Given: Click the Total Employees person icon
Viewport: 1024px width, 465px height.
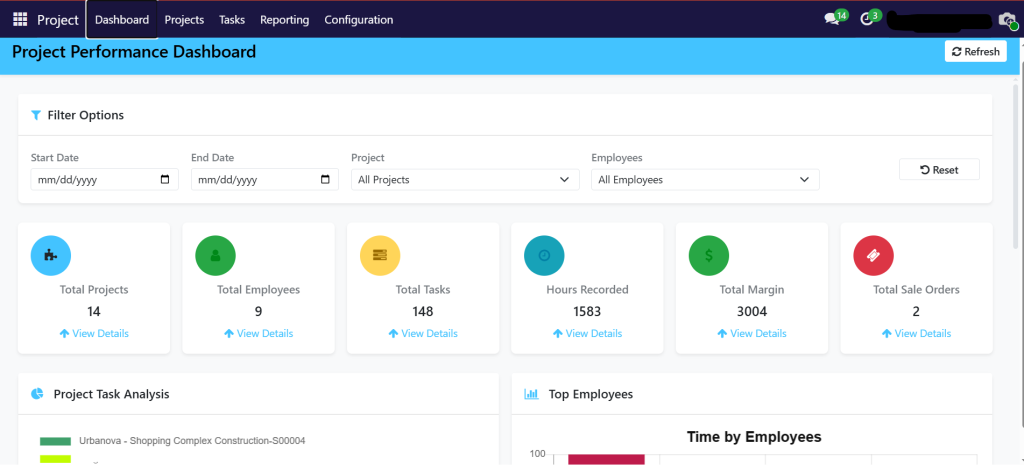Looking at the screenshot, I should 216,255.
